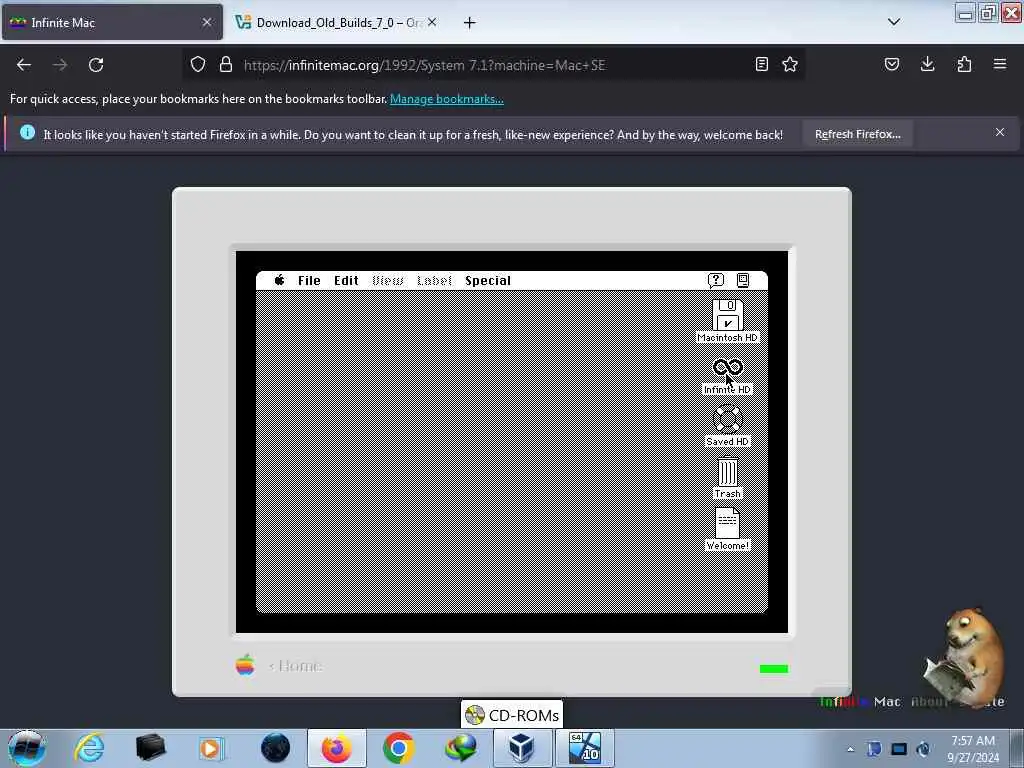Open the Save to Pocket icon
The image size is (1024, 768).
tap(891, 65)
